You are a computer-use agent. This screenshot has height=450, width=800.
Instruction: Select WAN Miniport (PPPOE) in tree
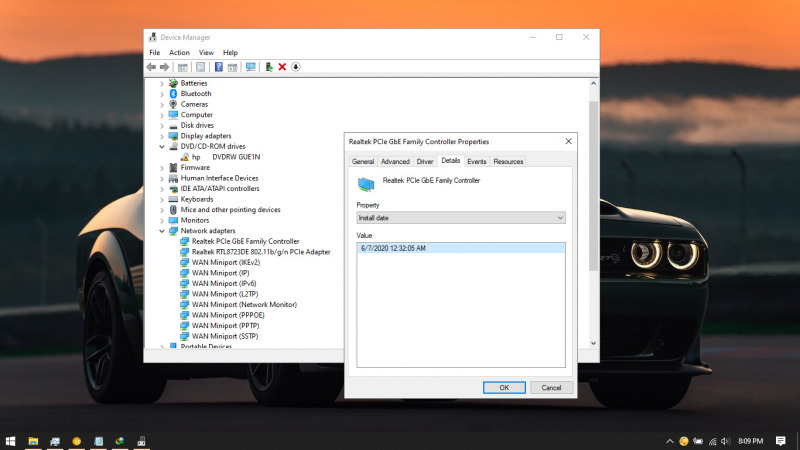tap(228, 315)
